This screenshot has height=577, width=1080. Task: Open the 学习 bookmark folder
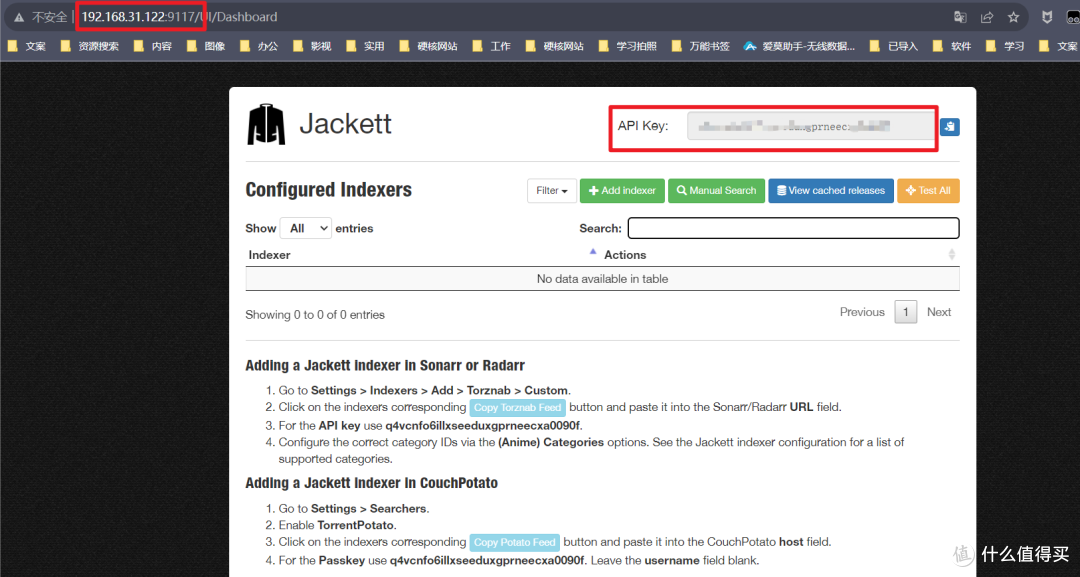pyautogui.click(x=1005, y=46)
